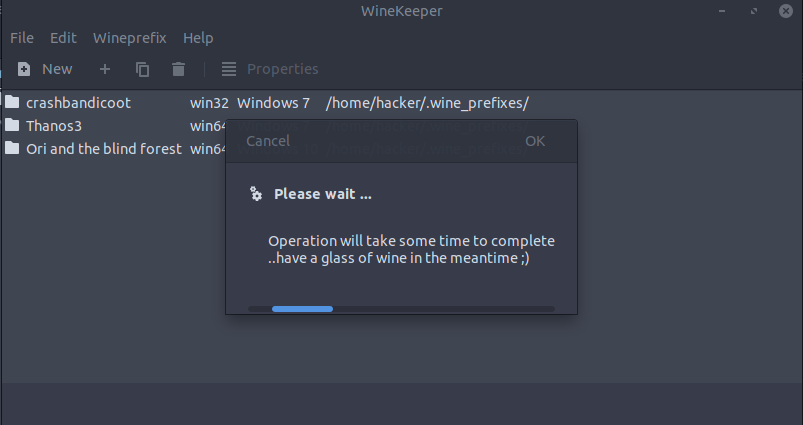Open the File menu
Screen dimensions: 803x425
click(x=22, y=38)
